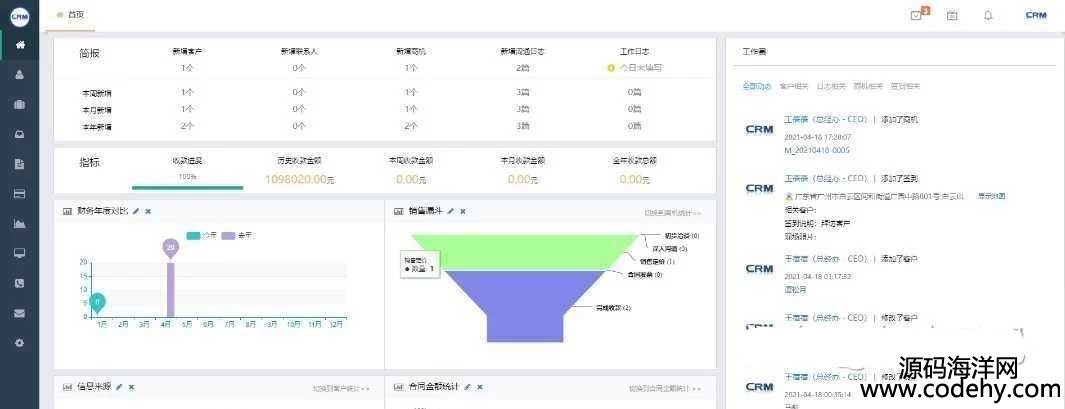Open the envelope mail icon in sidebar
Screen dimensions: 1065x409
(x=20, y=313)
